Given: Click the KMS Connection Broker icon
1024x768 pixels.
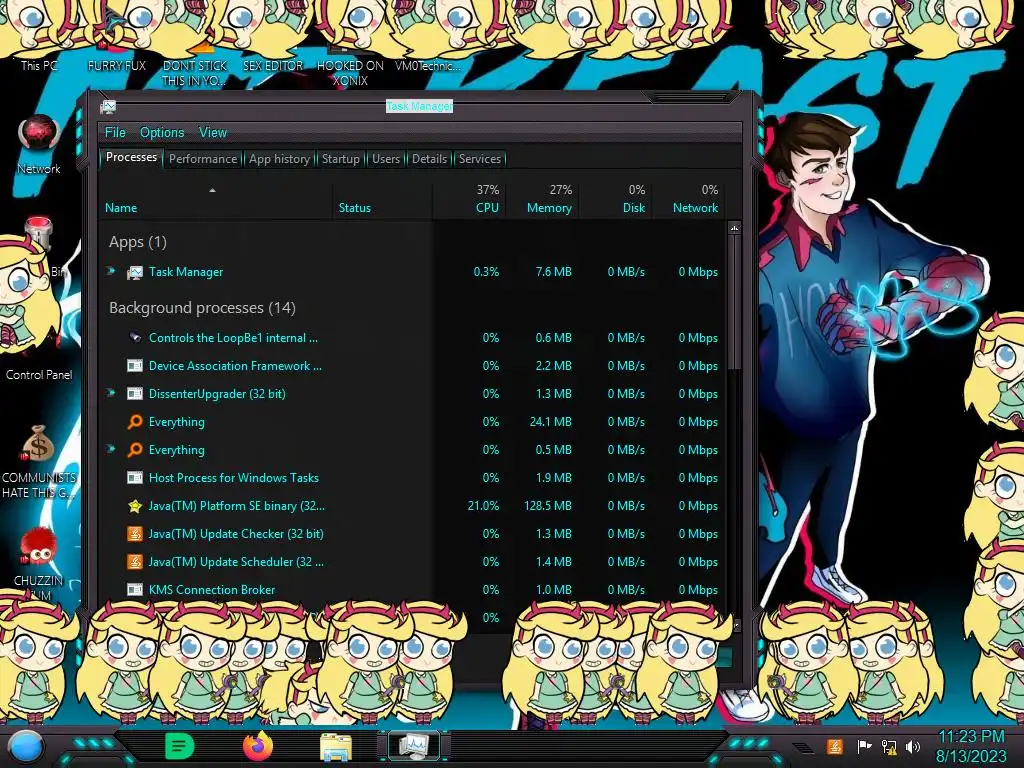Looking at the screenshot, I should (135, 589).
